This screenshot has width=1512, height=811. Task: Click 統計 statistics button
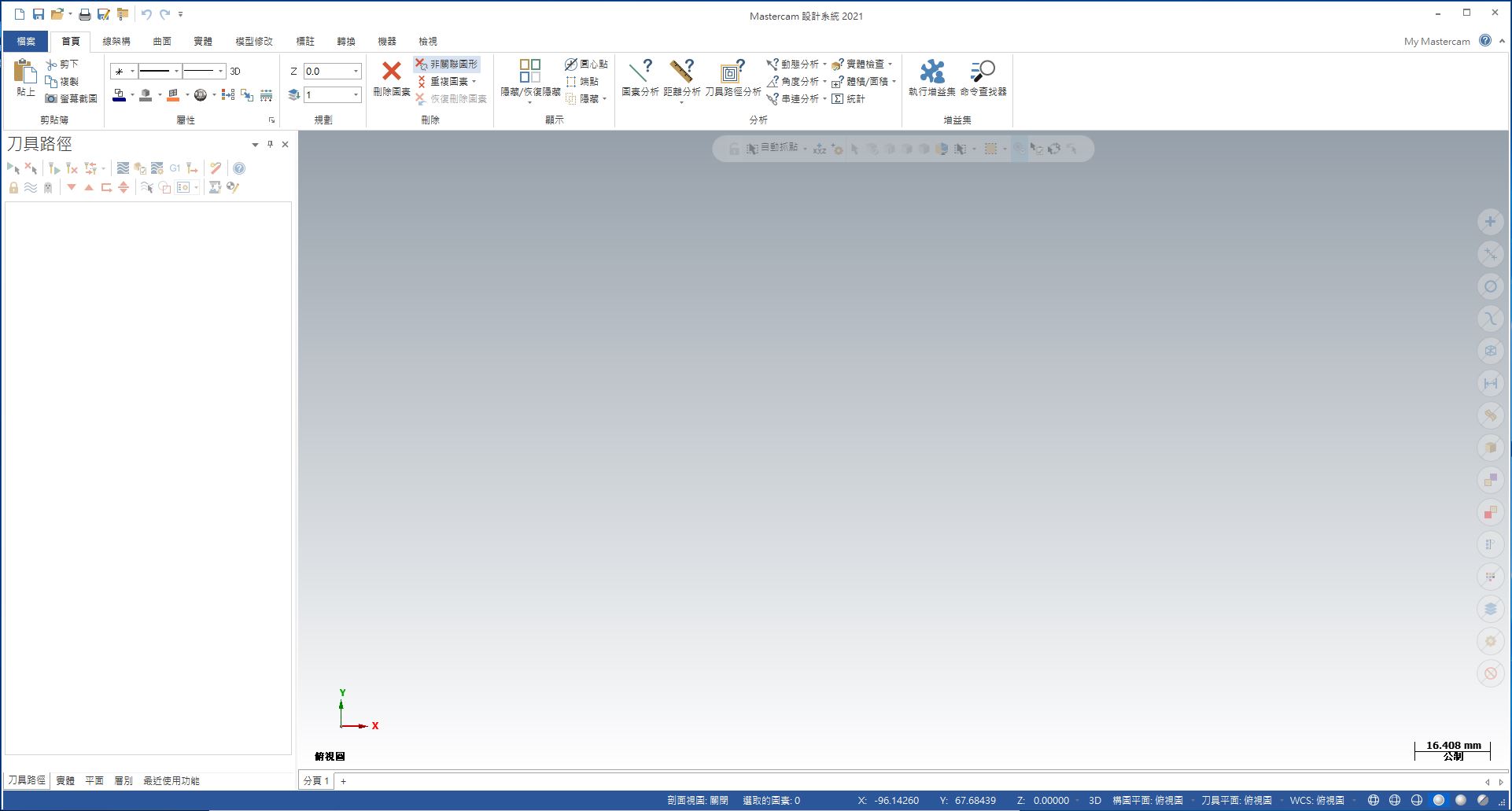click(849, 98)
